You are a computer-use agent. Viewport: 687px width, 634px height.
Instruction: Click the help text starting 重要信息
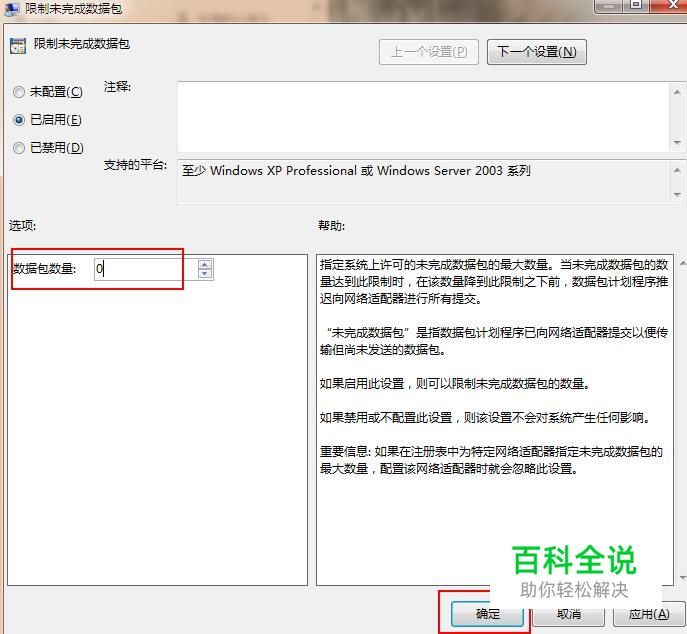[491, 460]
